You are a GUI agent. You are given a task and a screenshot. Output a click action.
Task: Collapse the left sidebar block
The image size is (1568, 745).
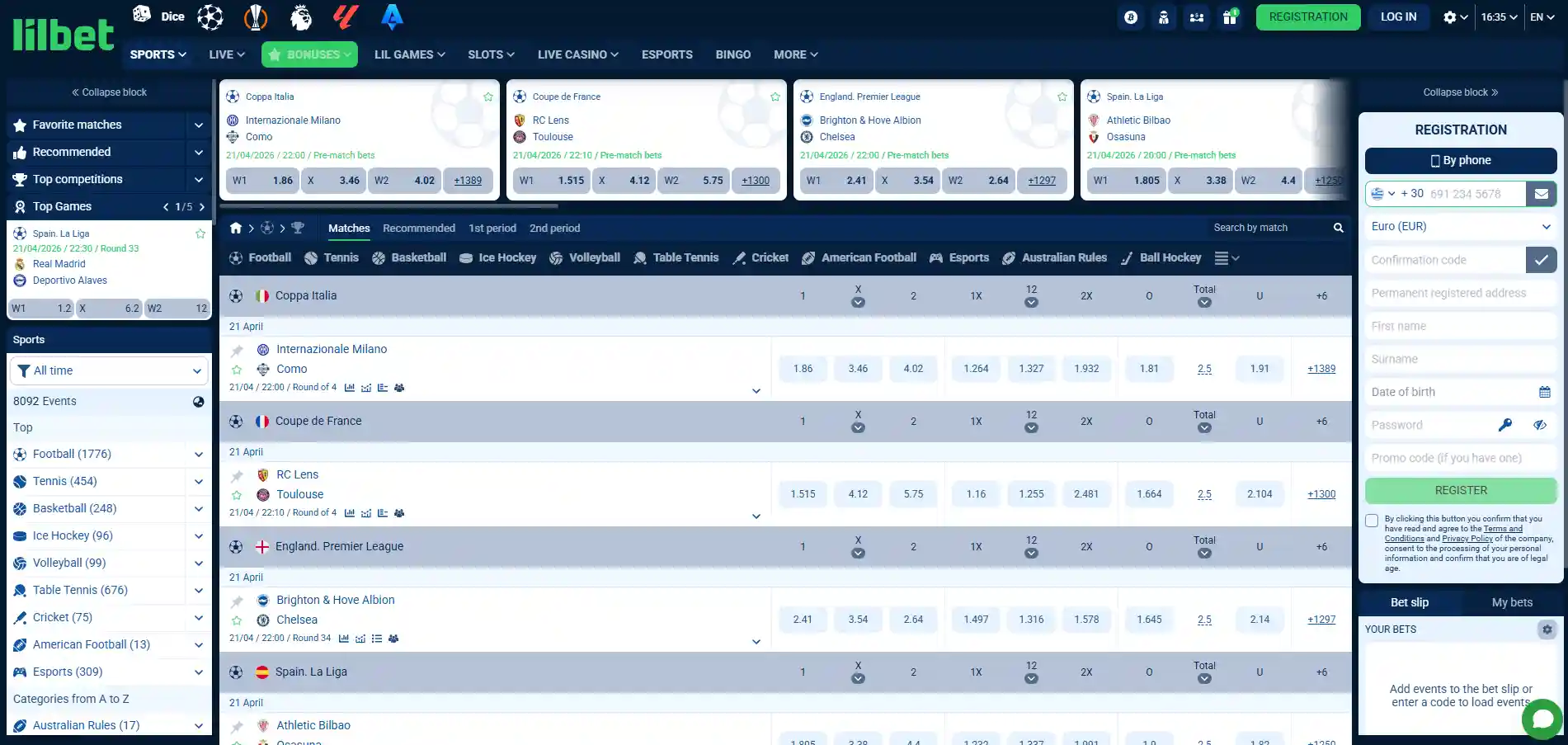point(109,92)
